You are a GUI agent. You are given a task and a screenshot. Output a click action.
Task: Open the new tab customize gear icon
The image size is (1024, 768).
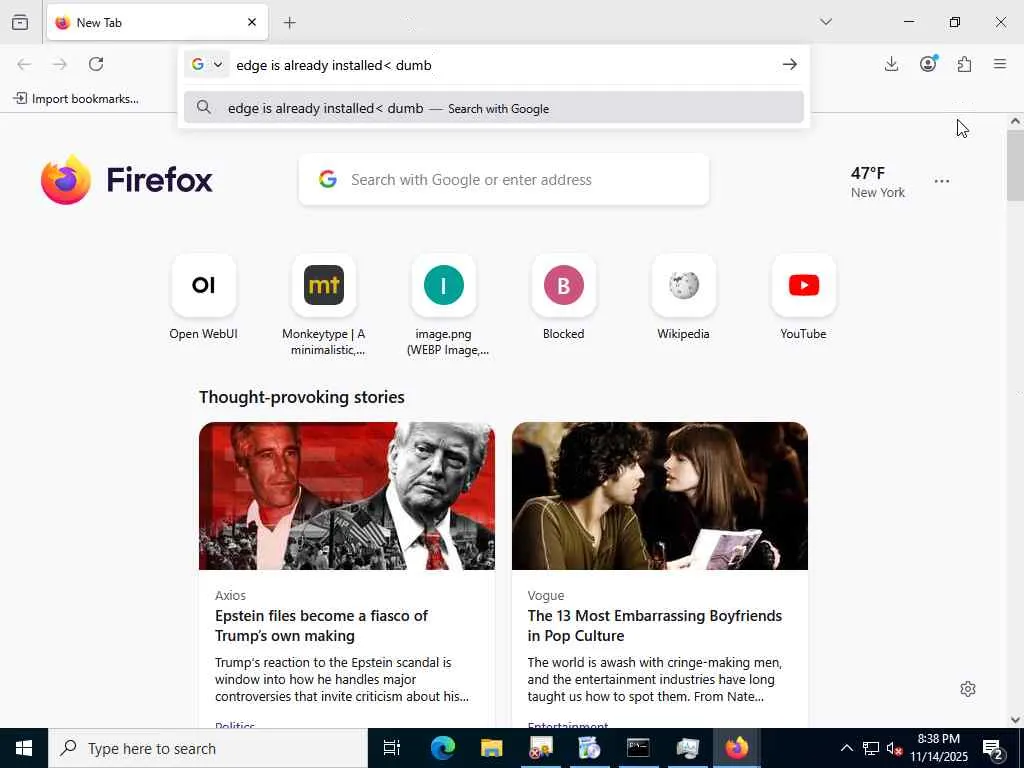[968, 689]
